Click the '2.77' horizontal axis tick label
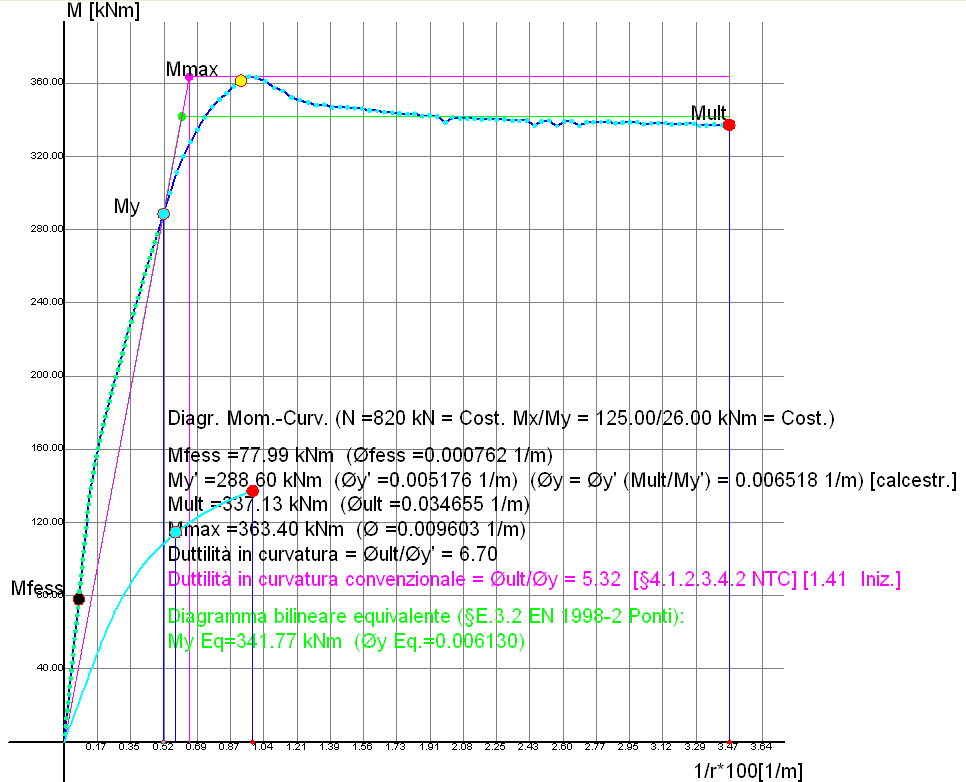Screen dimensions: 966x782 click(x=595, y=747)
